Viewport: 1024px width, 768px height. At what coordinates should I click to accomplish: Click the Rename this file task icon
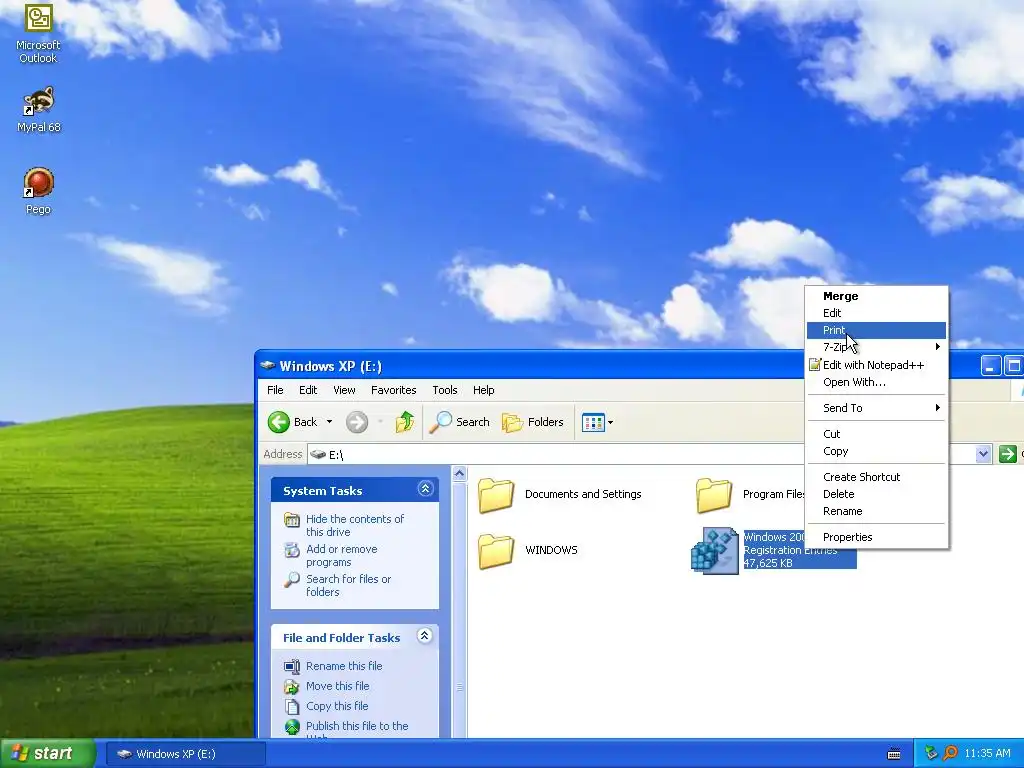(x=292, y=666)
